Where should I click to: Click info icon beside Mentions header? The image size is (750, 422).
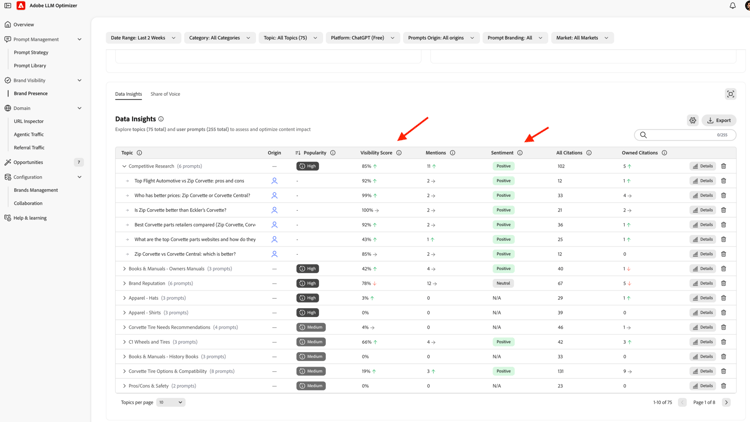[x=452, y=153]
